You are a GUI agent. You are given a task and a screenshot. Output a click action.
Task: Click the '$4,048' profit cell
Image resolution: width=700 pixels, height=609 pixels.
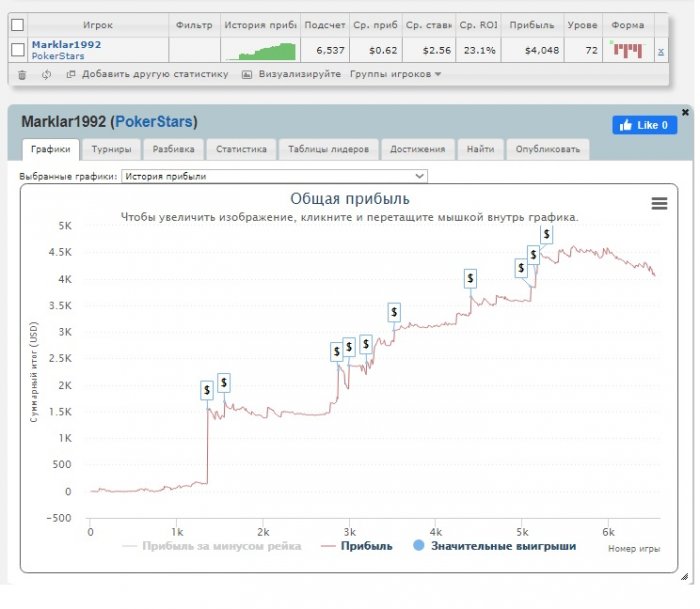pos(533,50)
